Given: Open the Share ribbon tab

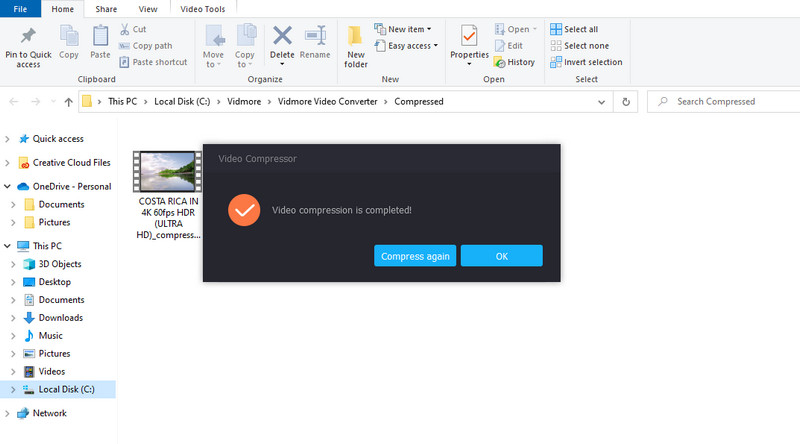Looking at the screenshot, I should [105, 9].
